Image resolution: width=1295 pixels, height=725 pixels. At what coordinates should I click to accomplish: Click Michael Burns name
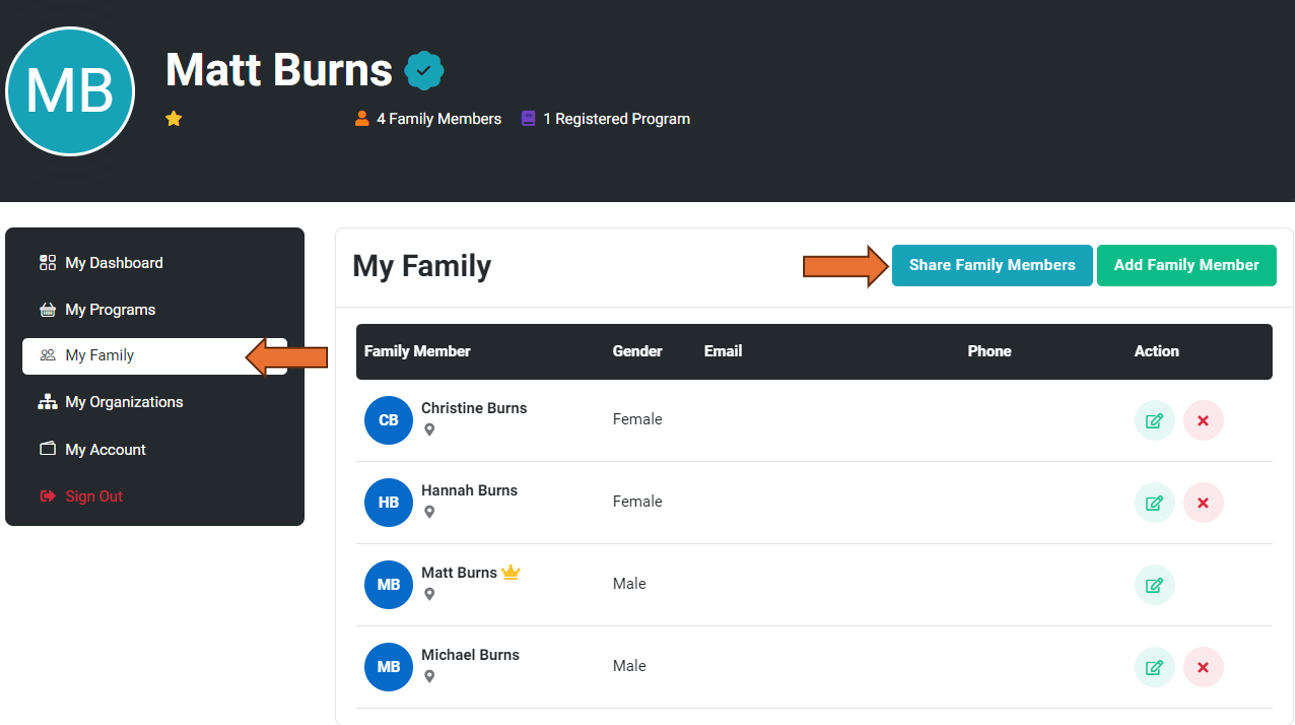tap(470, 655)
